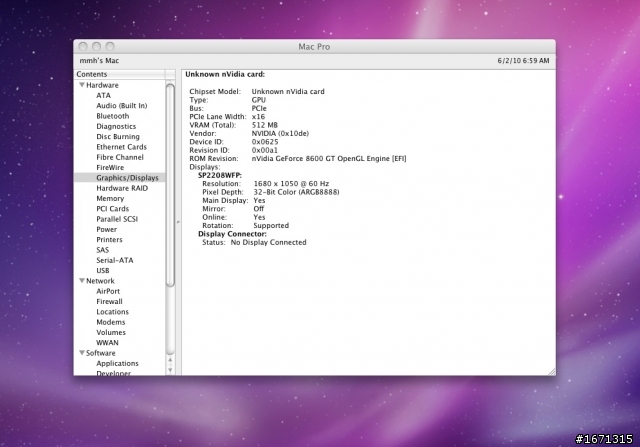Open Locations network entry

(112, 312)
